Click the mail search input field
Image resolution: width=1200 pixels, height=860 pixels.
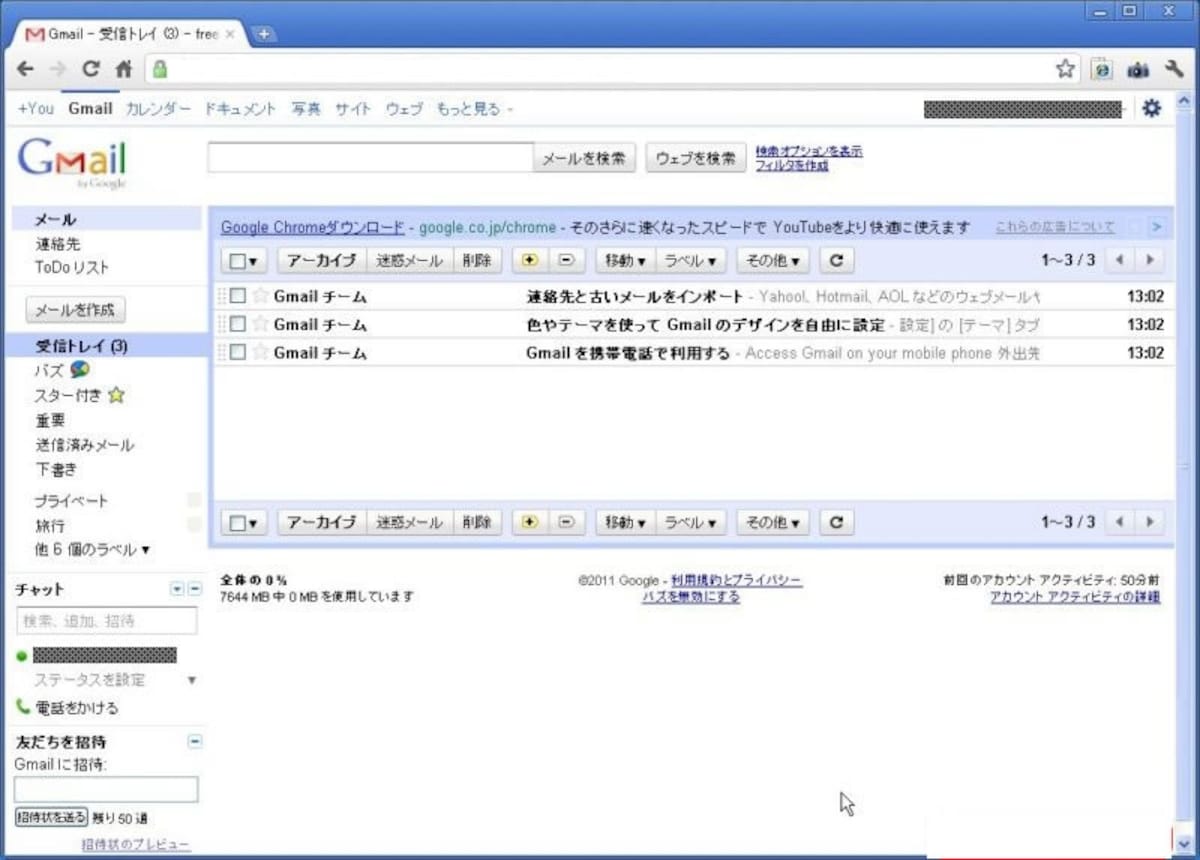370,158
